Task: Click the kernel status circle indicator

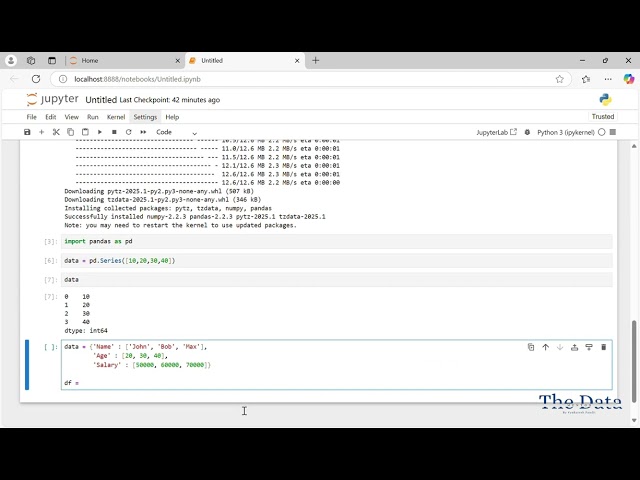Action: pyautogui.click(x=602, y=132)
